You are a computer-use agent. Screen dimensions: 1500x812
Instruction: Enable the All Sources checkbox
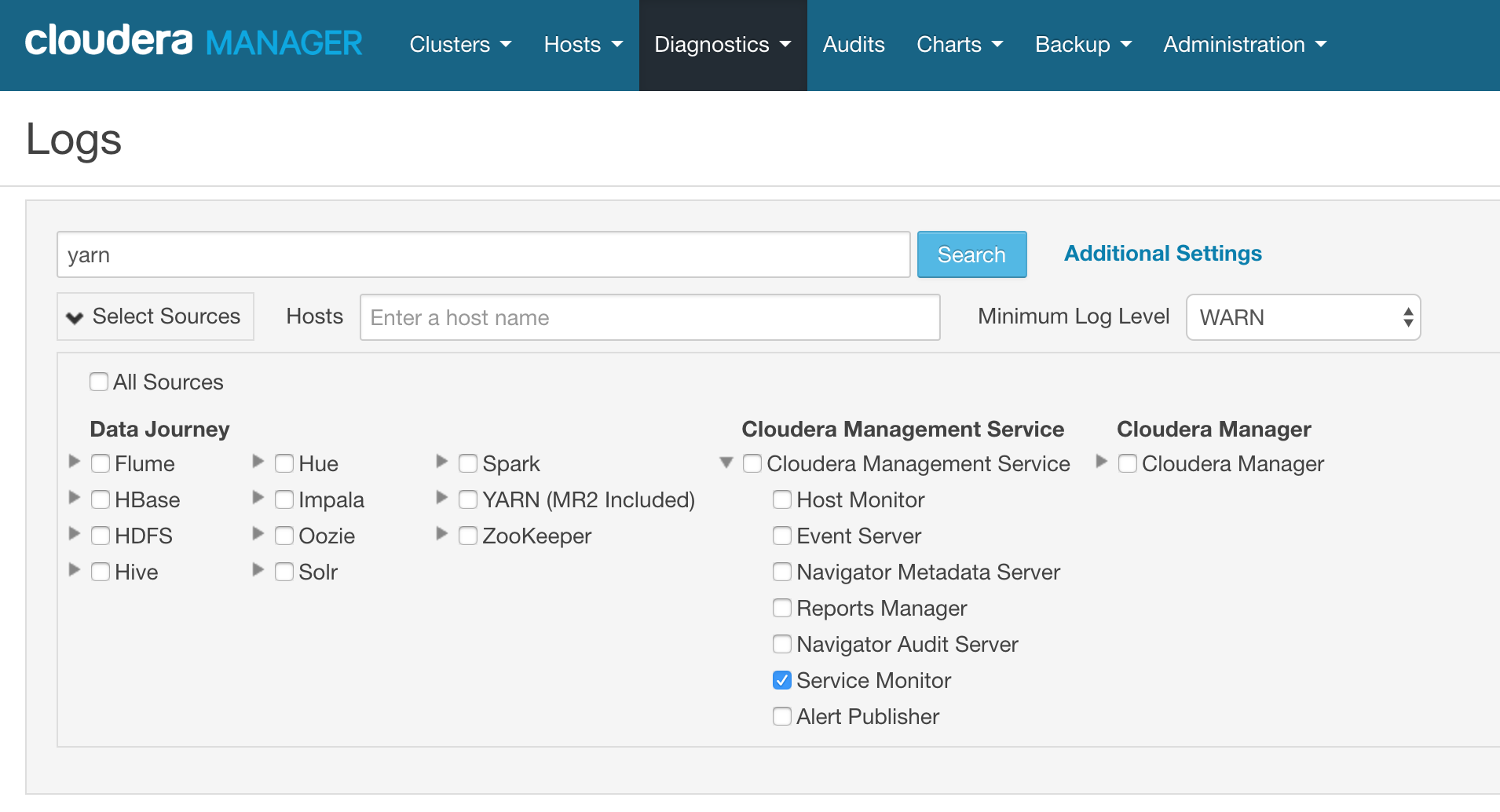click(x=99, y=382)
